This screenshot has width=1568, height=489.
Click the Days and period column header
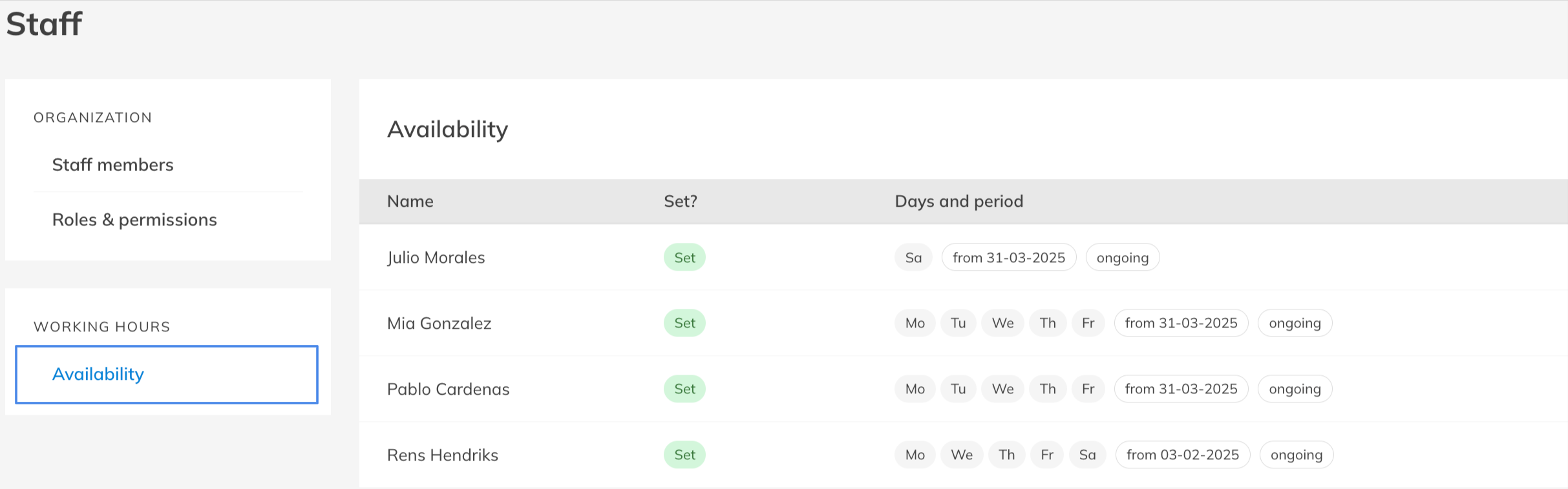[x=959, y=202]
